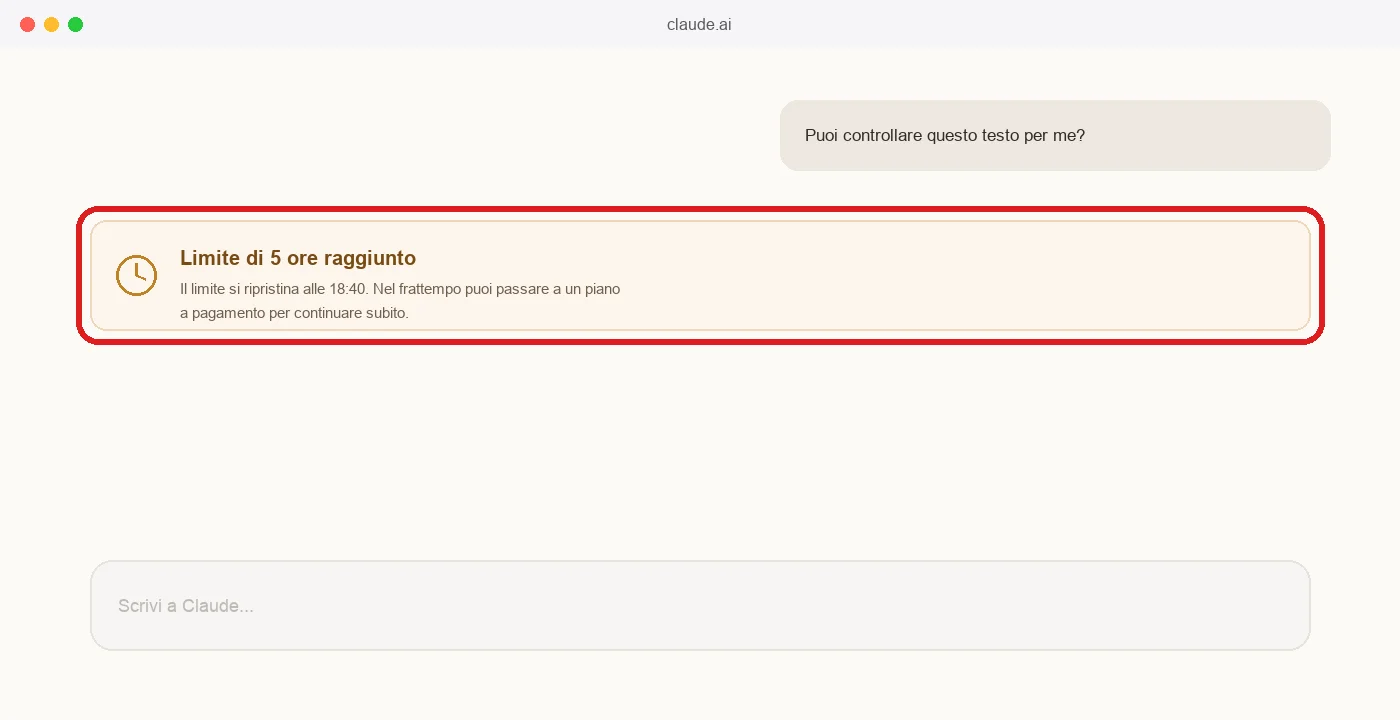Maximize the window with the green button

(x=75, y=24)
